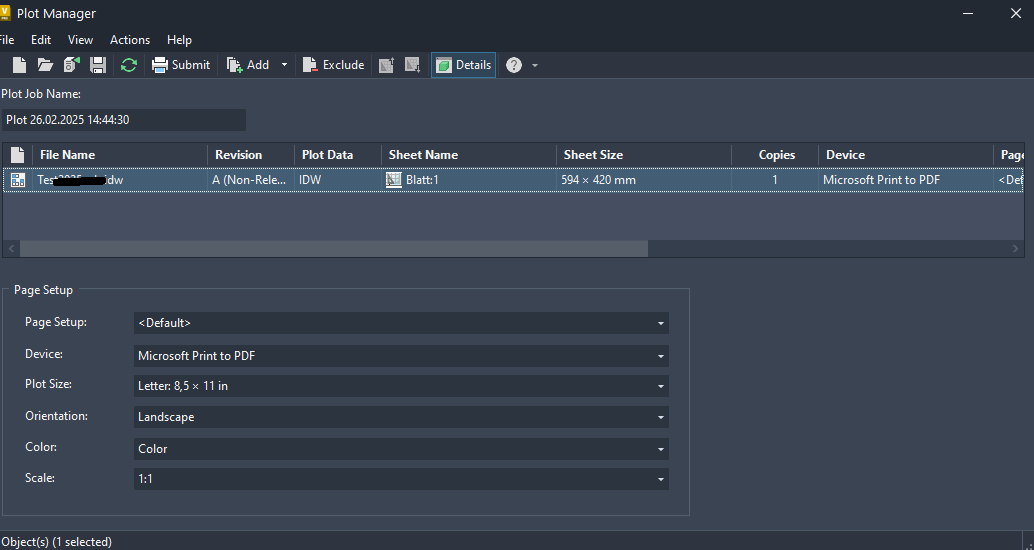The width and height of the screenshot is (1034, 550).
Task: Open the Page Setup dropdown
Action: pos(401,323)
